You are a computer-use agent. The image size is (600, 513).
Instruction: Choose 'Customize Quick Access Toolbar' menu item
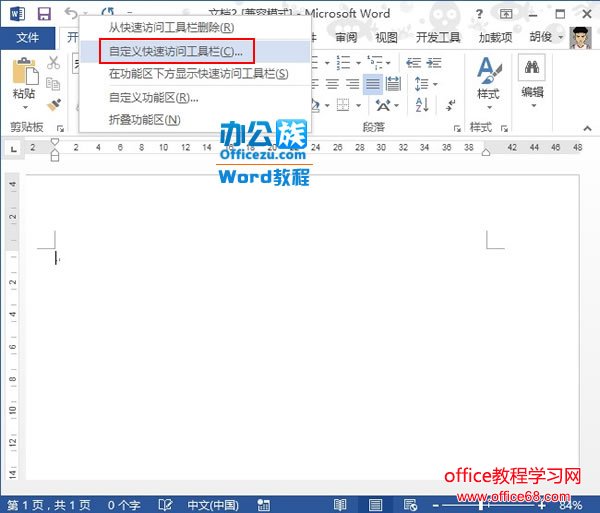click(x=196, y=51)
